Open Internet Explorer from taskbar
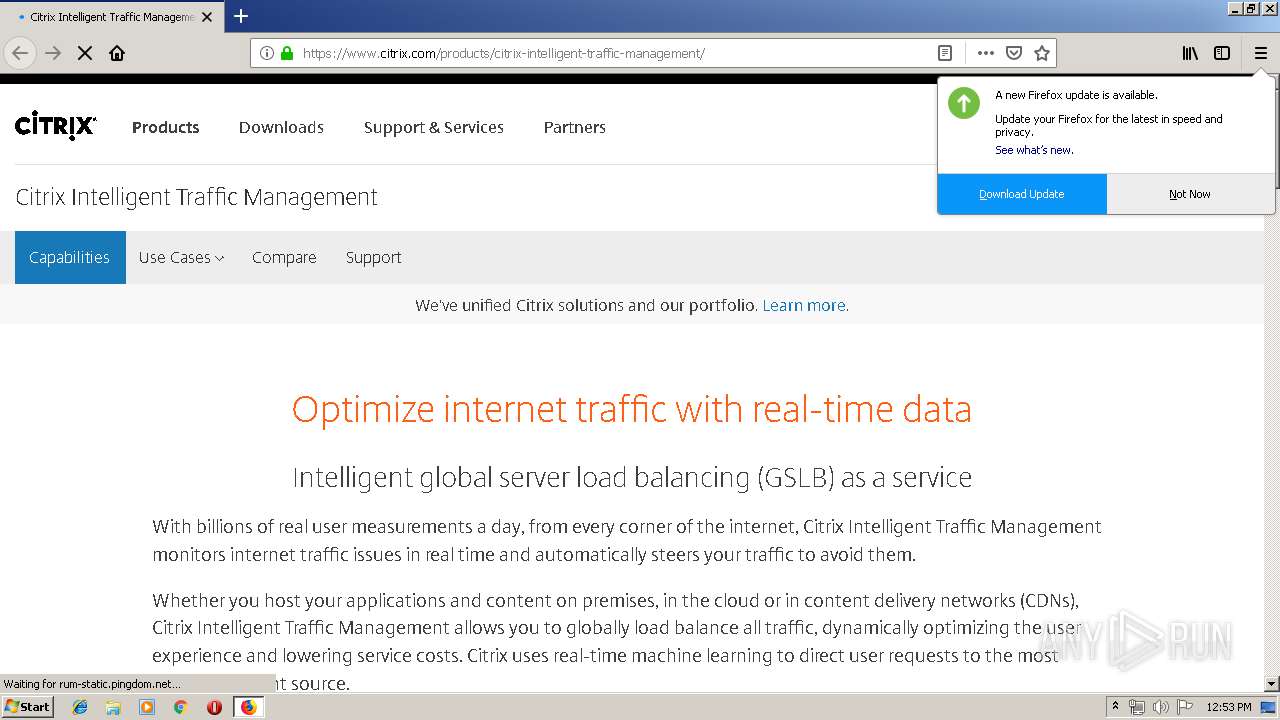Viewport: 1280px width, 720px height. 80,707
